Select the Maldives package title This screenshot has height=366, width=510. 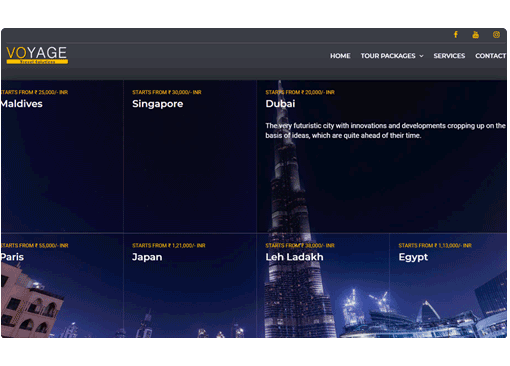21,104
